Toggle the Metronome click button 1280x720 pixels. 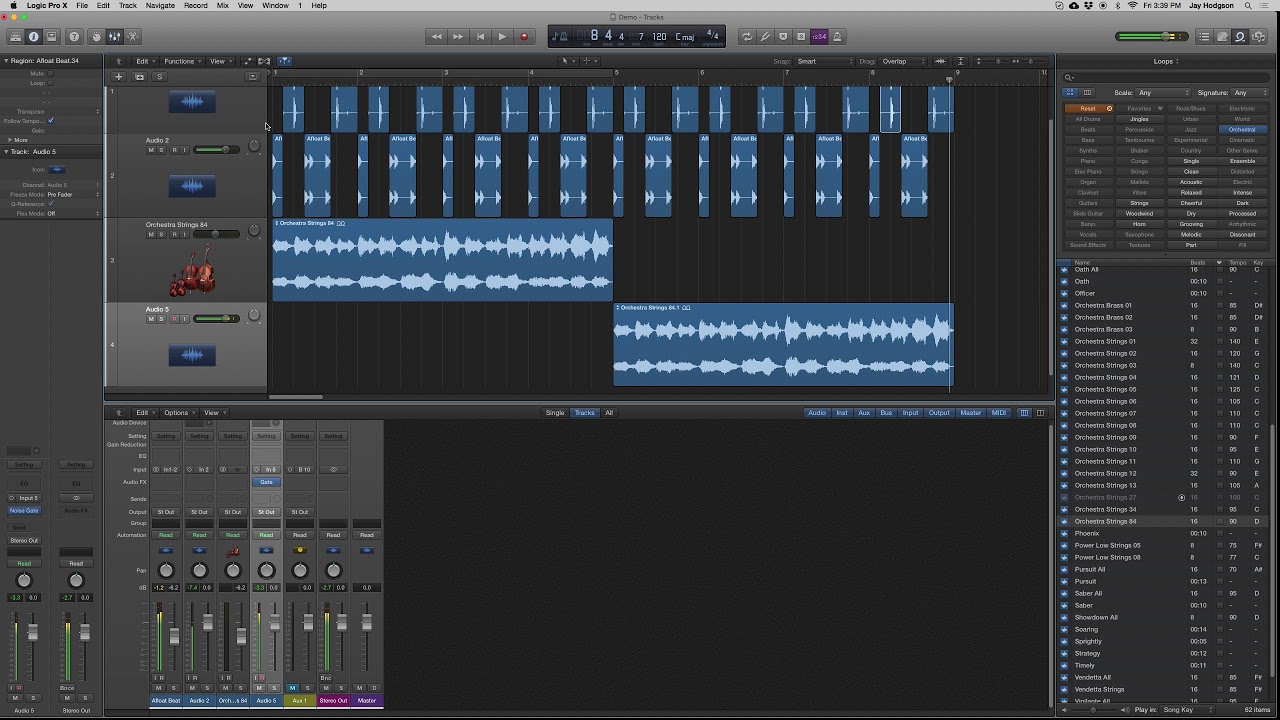coord(837,37)
